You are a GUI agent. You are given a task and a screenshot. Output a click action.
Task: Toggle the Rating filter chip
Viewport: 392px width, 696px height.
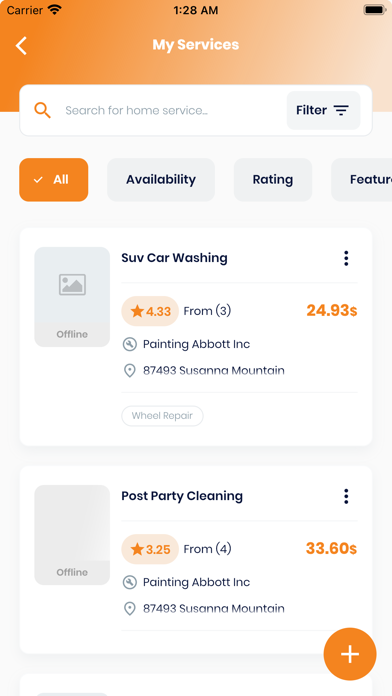[x=273, y=180]
